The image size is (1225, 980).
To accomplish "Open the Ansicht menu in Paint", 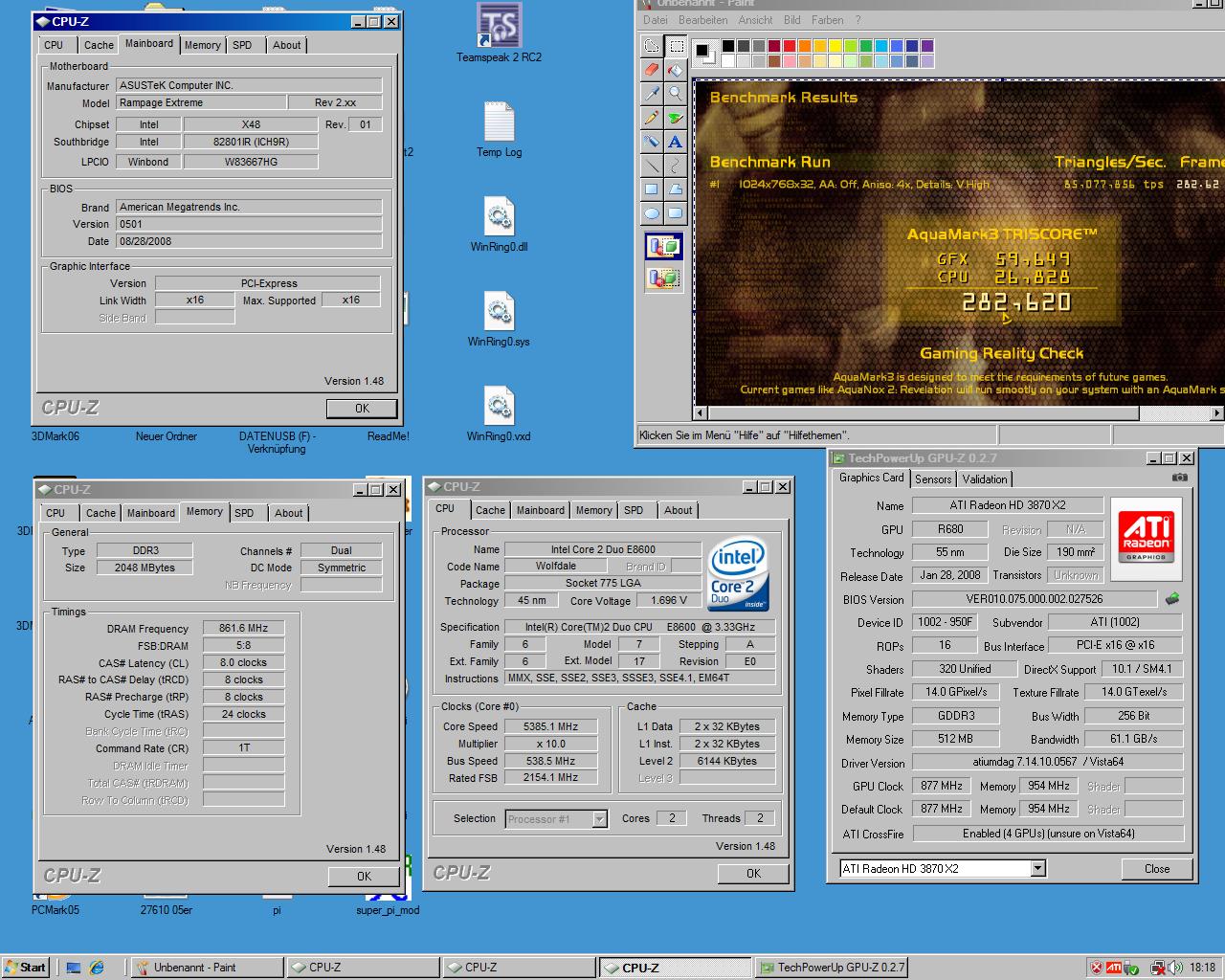I will [x=755, y=20].
